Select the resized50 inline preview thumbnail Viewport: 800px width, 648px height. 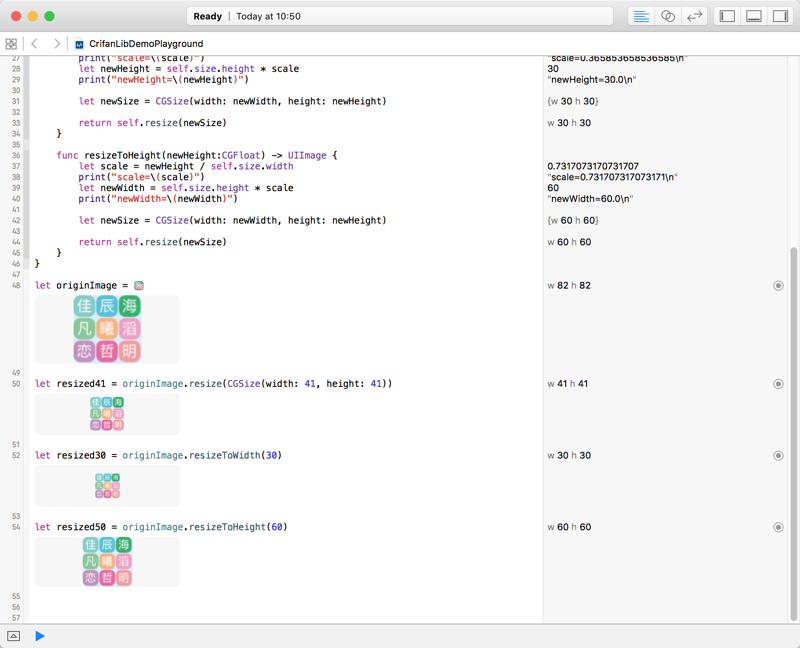(x=107, y=561)
